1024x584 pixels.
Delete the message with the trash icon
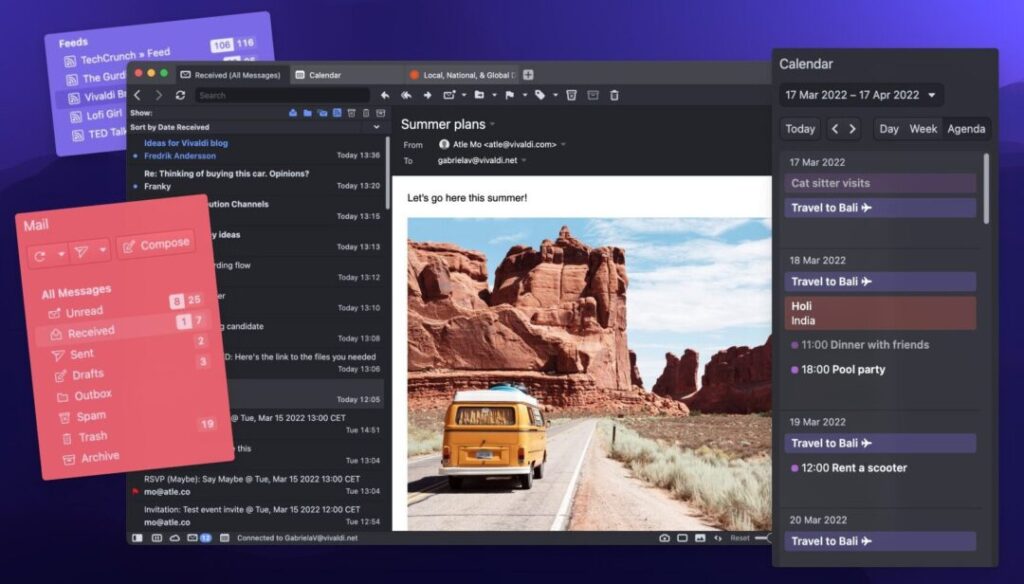click(x=615, y=95)
